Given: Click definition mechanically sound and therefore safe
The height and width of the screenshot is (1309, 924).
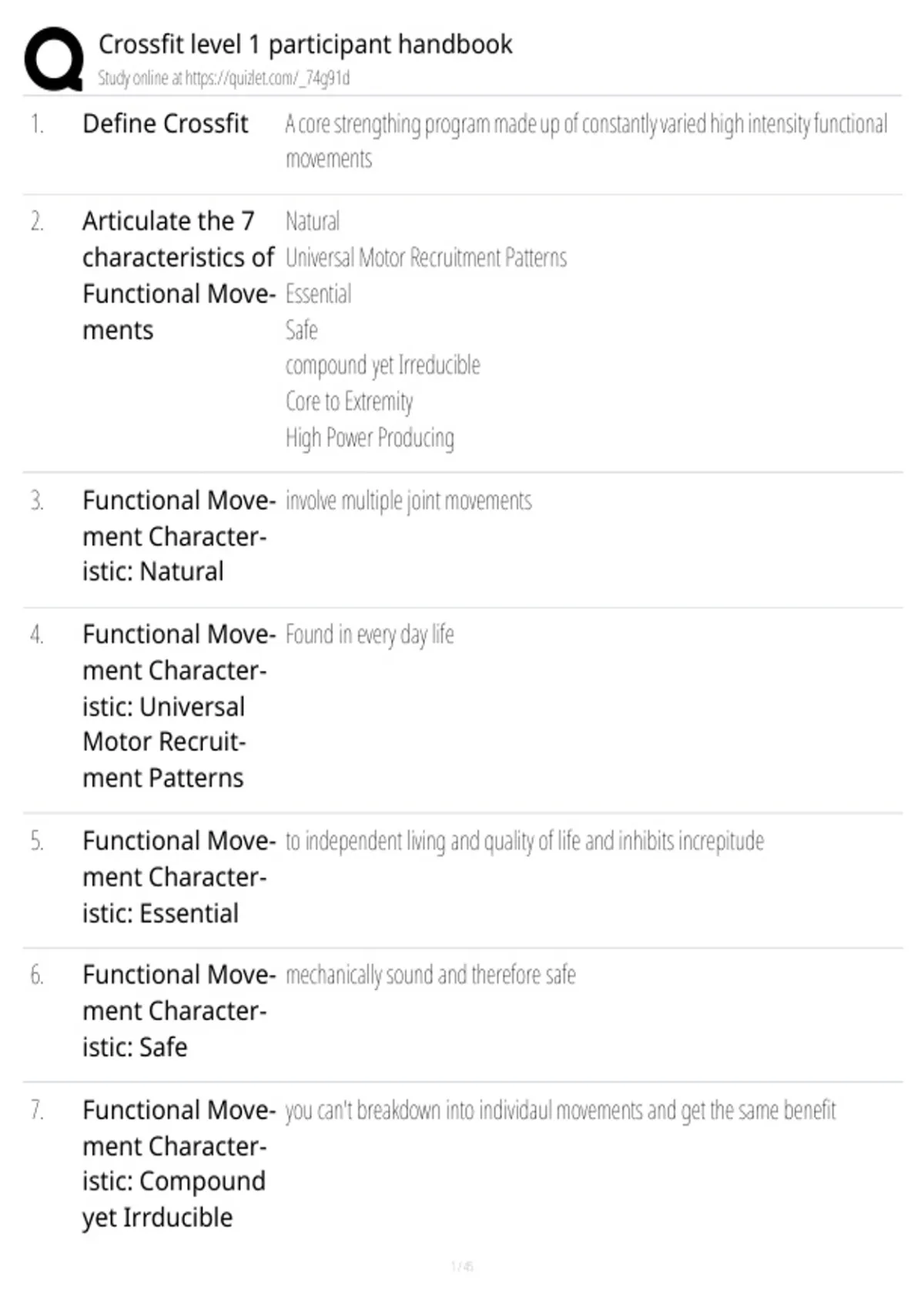Looking at the screenshot, I should point(430,975).
